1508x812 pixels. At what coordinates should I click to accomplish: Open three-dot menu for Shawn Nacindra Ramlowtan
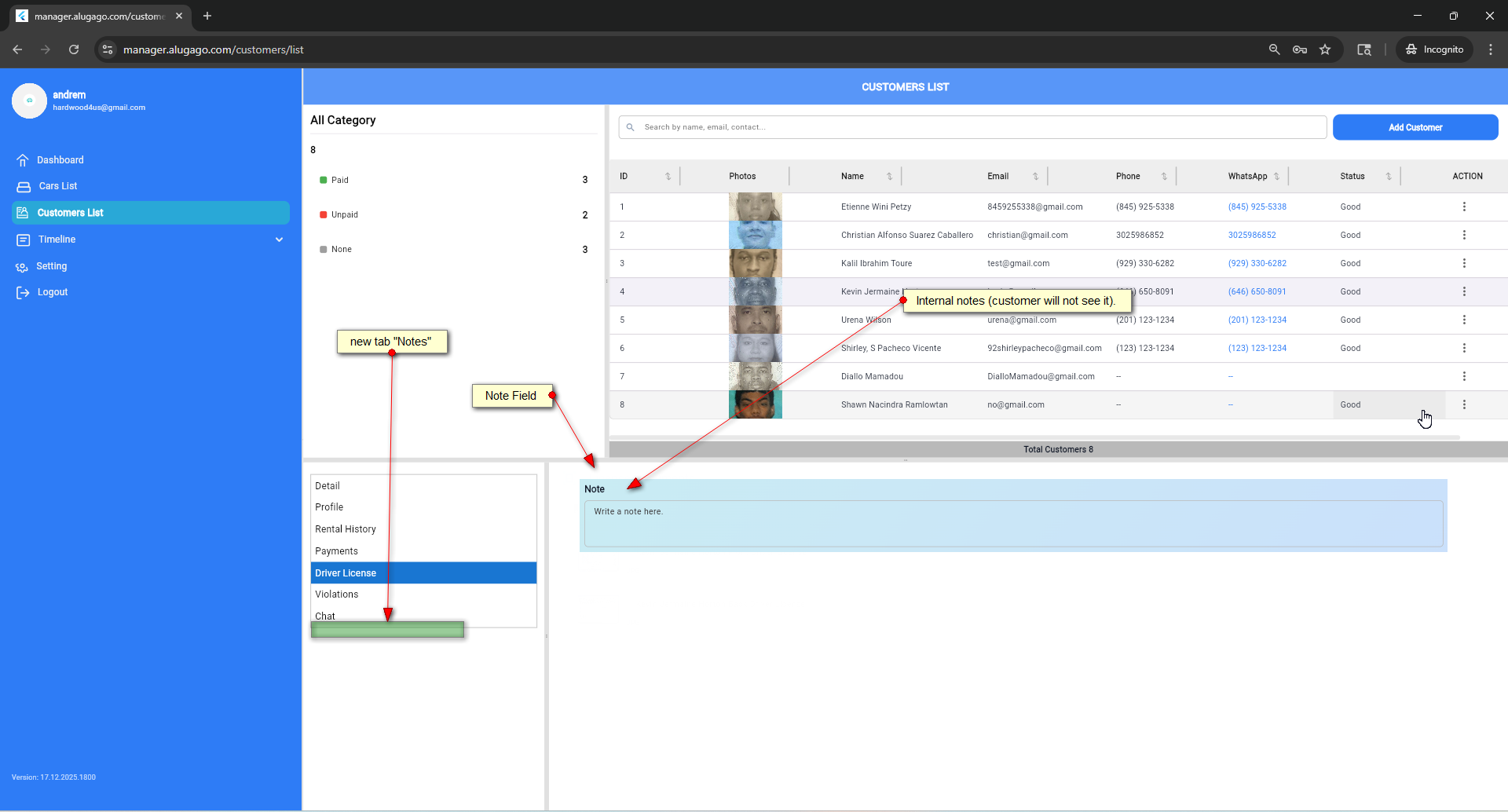pyautogui.click(x=1464, y=404)
